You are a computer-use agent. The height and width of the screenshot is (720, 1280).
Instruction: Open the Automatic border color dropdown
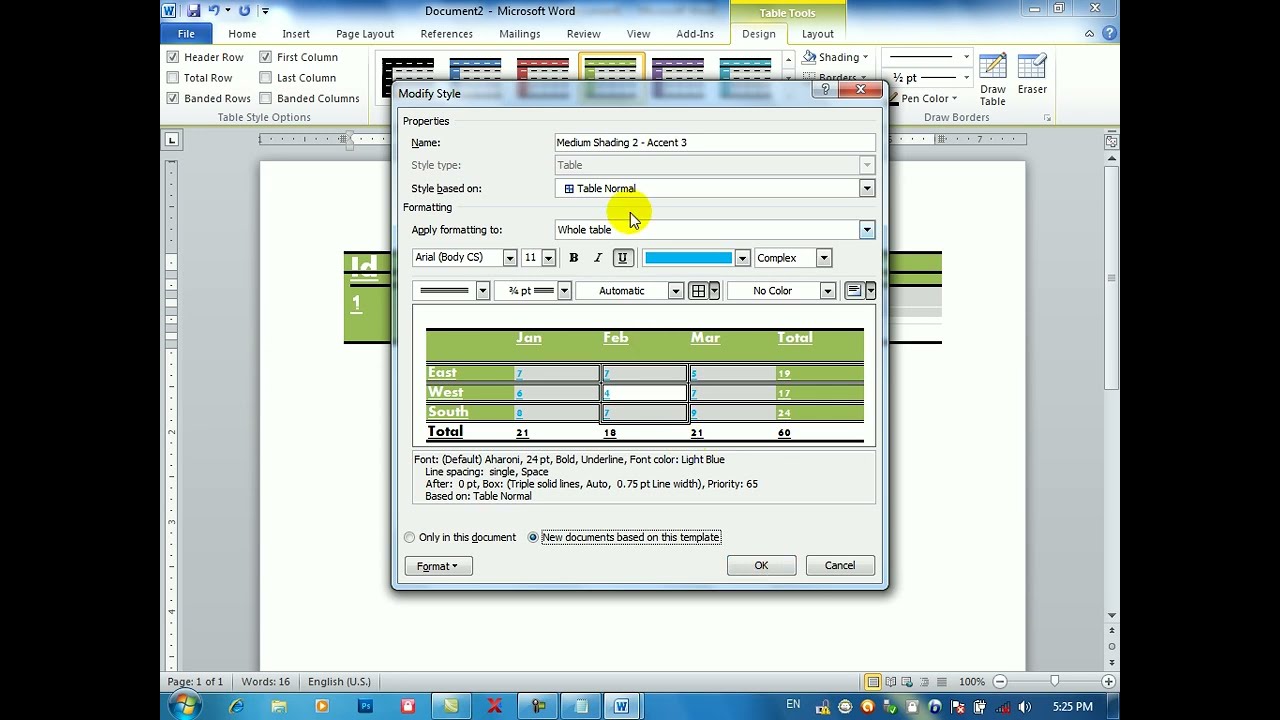(x=675, y=291)
